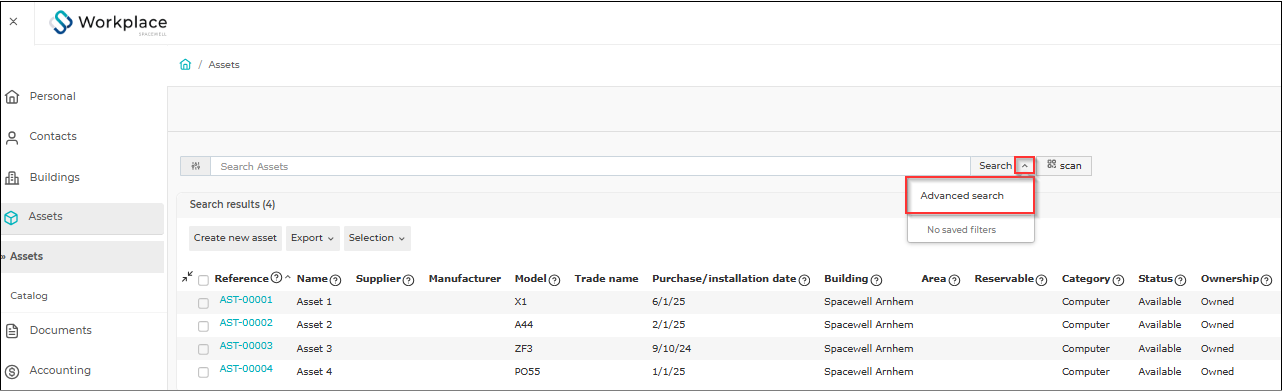
Task: Click the Assets breadcrumb text
Action: tap(224, 65)
